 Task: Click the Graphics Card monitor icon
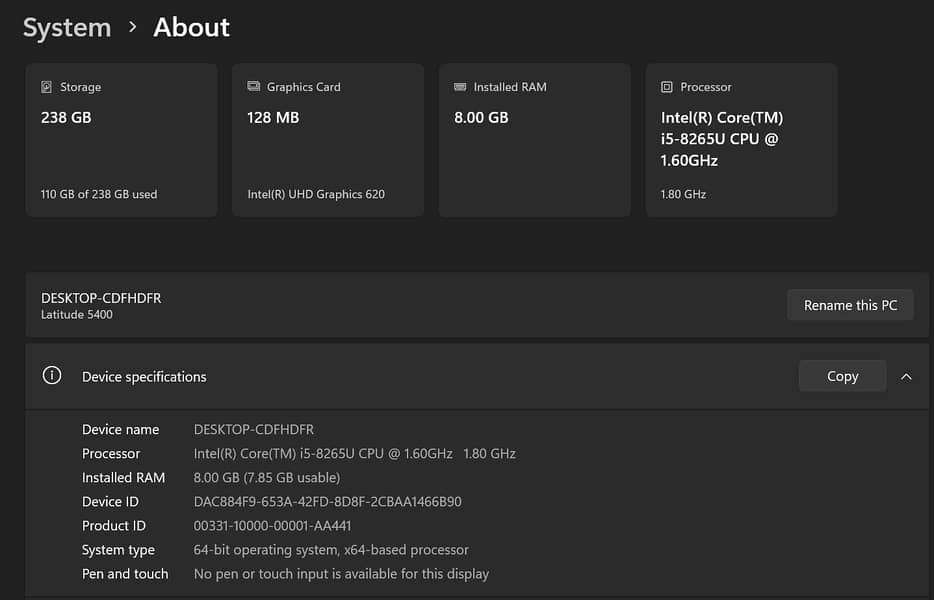tap(253, 87)
